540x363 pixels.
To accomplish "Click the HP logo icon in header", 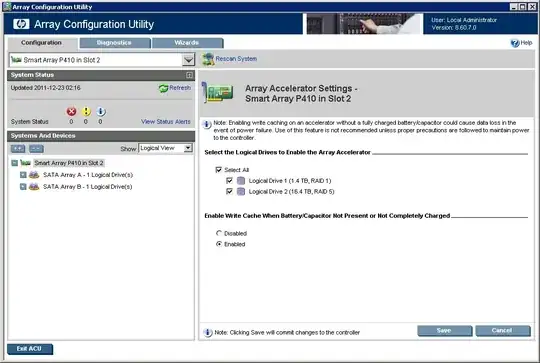I will pos(21,24).
